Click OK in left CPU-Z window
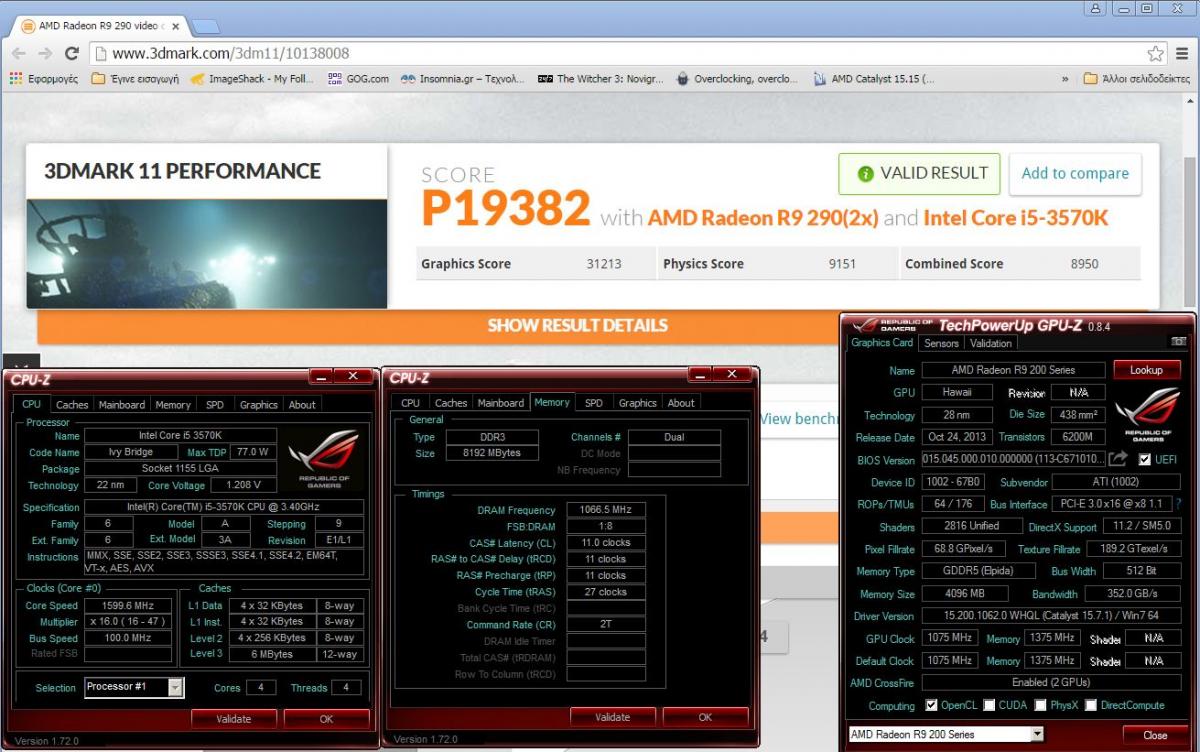Viewport: 1200px width, 752px height. point(326,718)
